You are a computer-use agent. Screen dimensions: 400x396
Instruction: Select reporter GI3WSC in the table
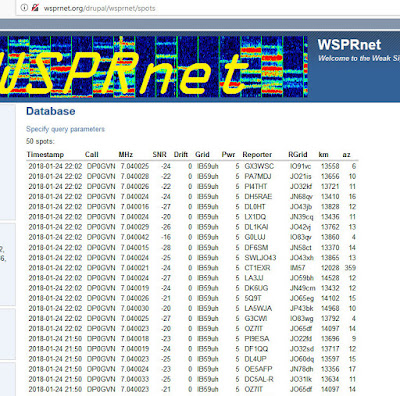click(x=259, y=166)
